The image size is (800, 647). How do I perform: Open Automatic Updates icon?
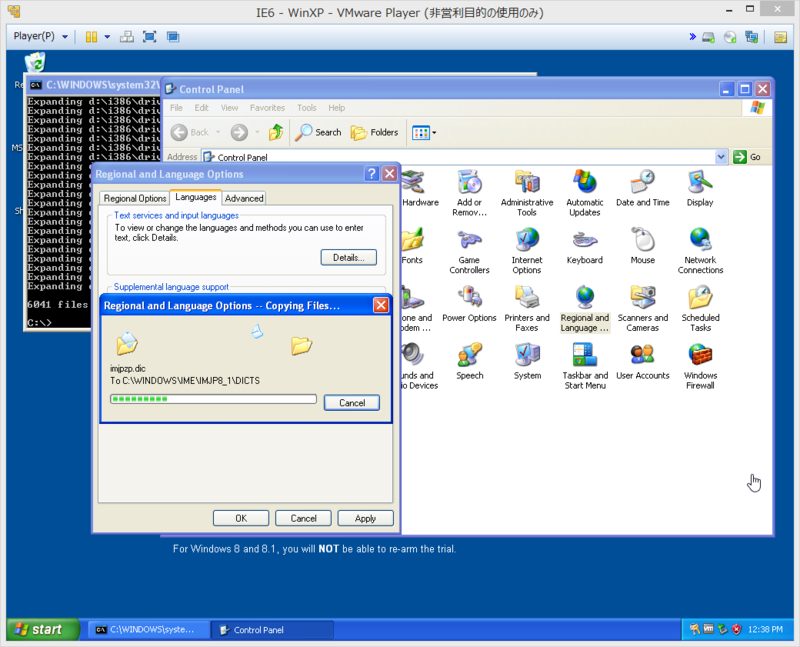click(x=585, y=192)
